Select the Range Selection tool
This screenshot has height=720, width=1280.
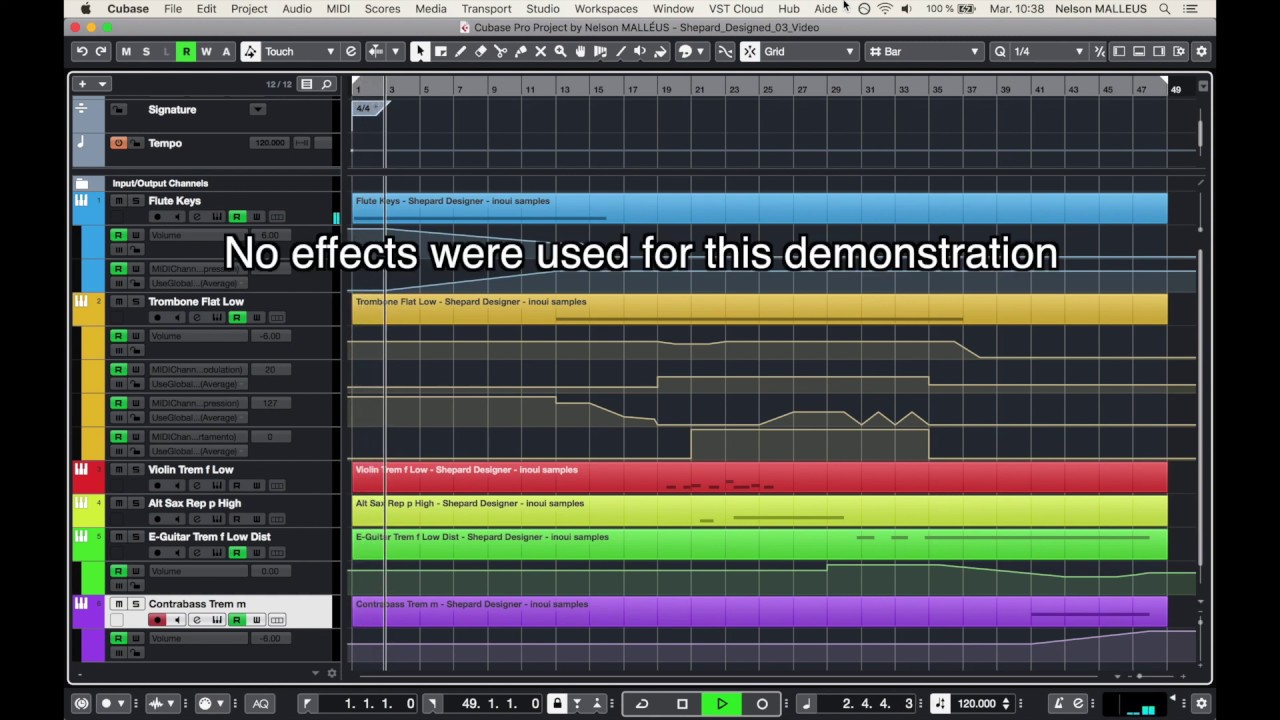[x=440, y=52]
